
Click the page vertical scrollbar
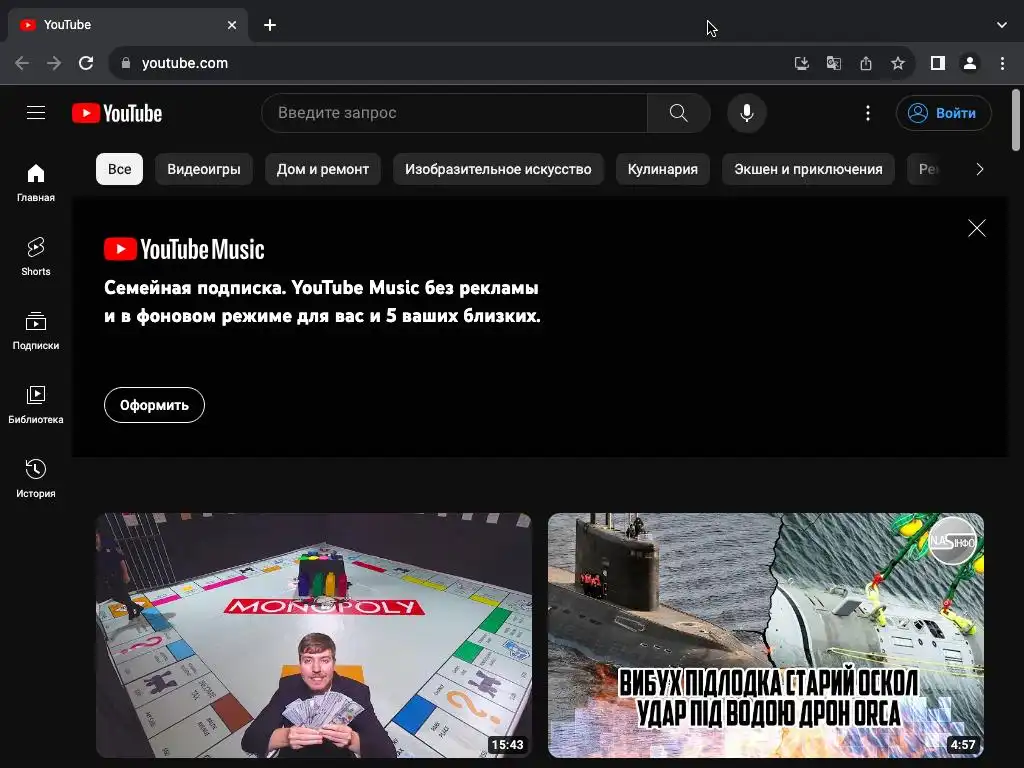[1016, 120]
